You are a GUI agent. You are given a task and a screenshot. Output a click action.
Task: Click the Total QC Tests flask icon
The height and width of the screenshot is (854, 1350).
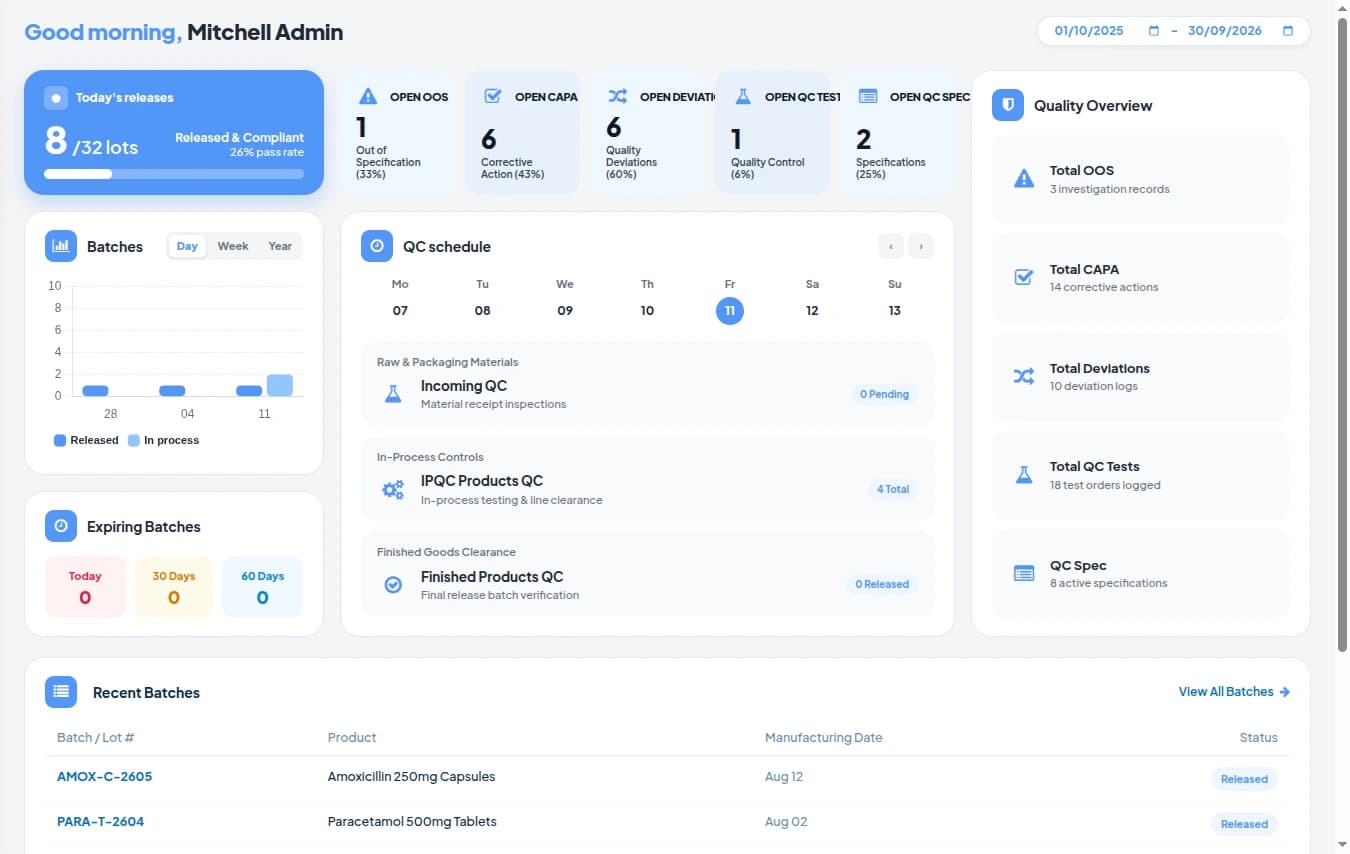click(1024, 475)
